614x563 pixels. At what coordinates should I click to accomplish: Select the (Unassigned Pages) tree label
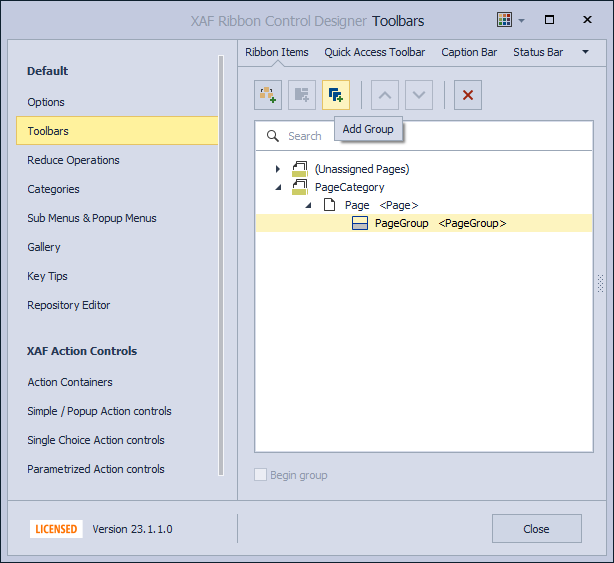362,169
